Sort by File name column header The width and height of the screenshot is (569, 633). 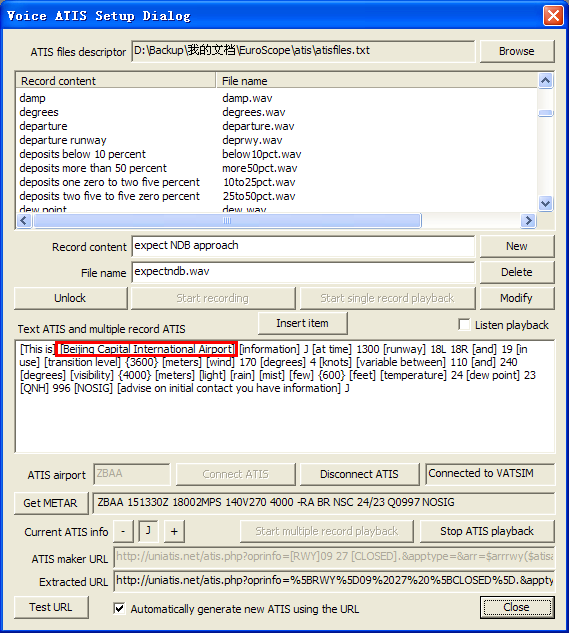[377, 81]
